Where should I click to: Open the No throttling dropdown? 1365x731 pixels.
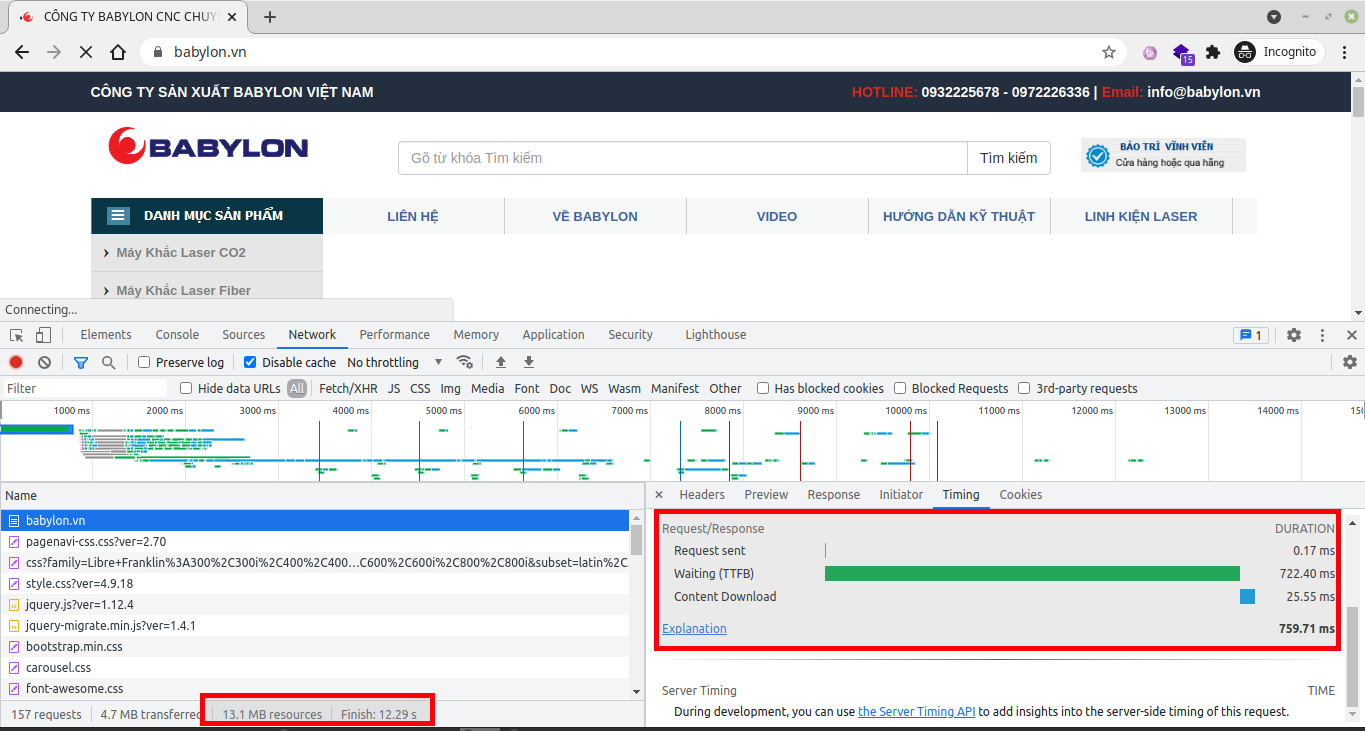396,362
